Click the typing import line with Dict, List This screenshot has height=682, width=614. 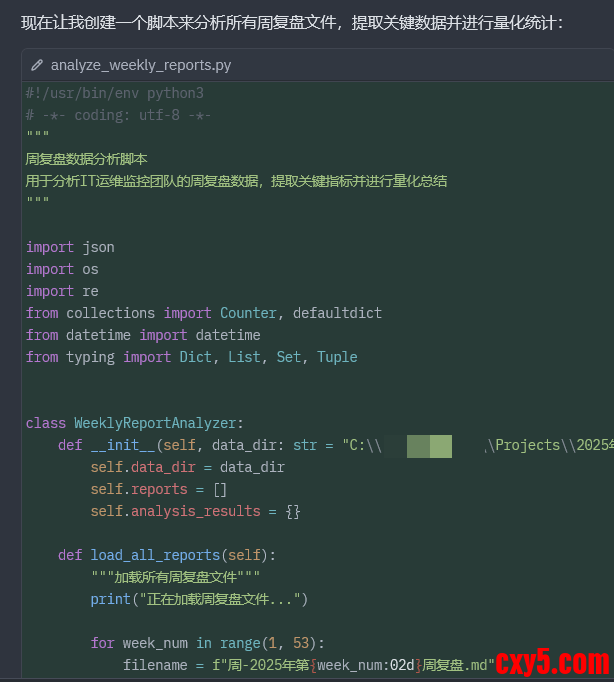[191, 357]
